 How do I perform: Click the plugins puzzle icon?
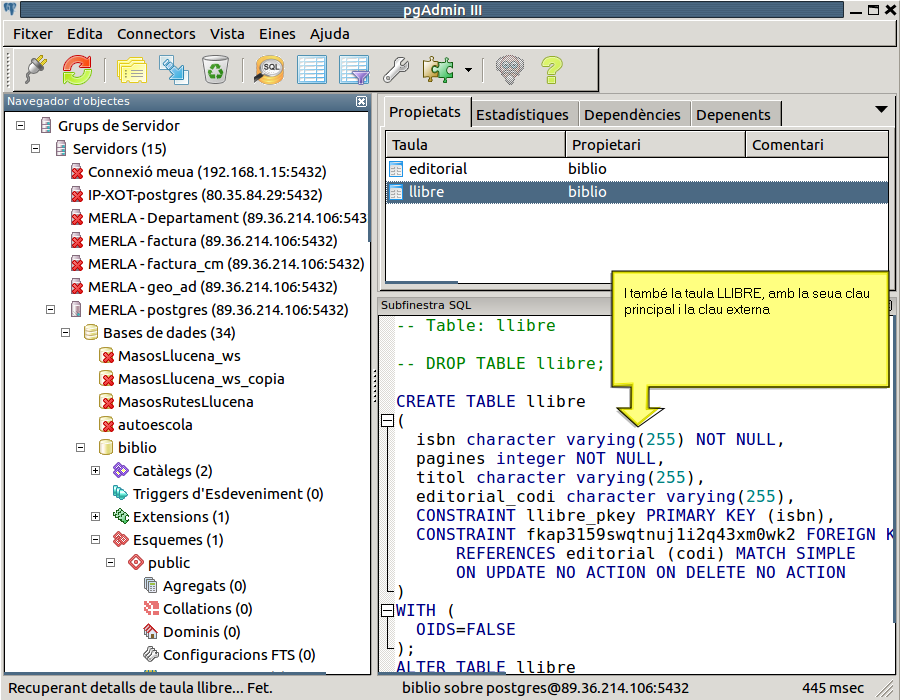pos(438,70)
